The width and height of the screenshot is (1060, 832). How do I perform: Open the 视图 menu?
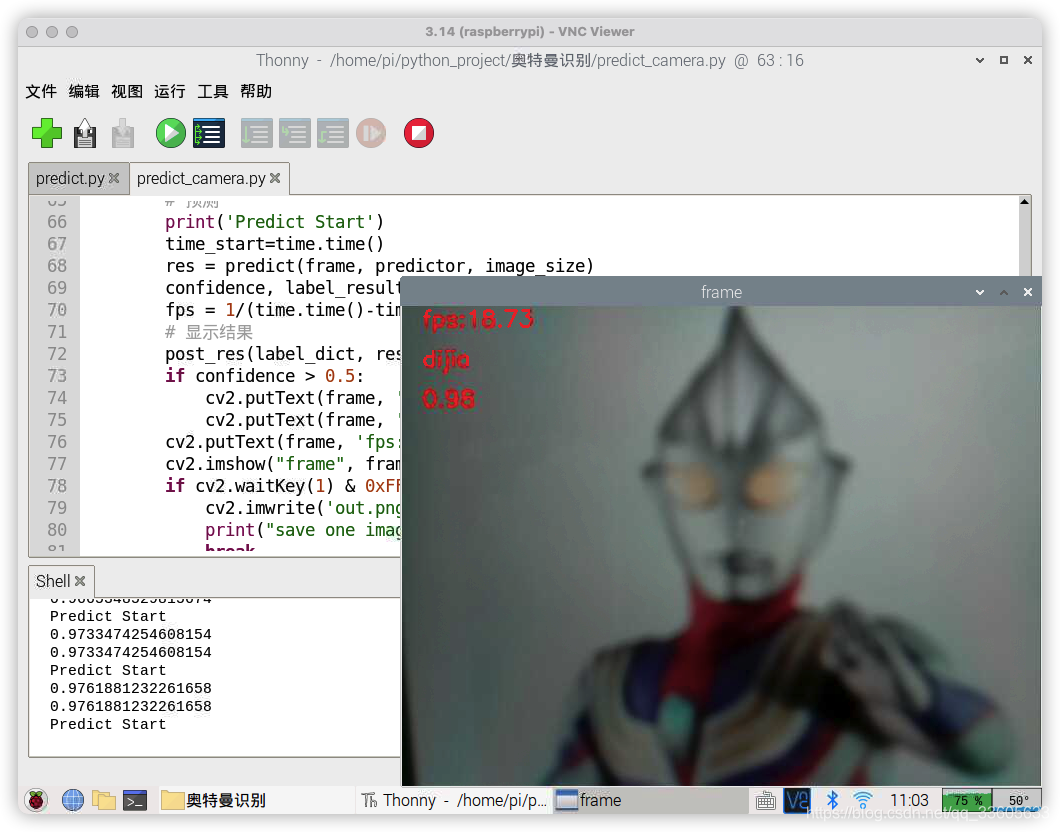pos(126,91)
